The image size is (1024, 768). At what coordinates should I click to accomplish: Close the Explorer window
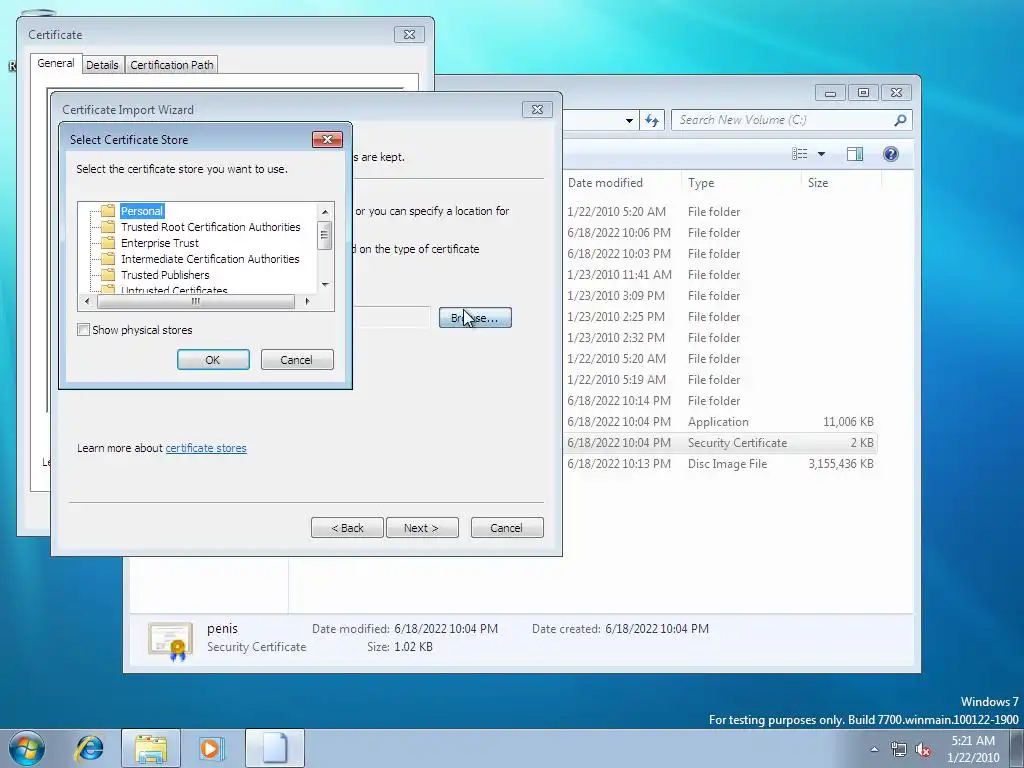tap(896, 93)
